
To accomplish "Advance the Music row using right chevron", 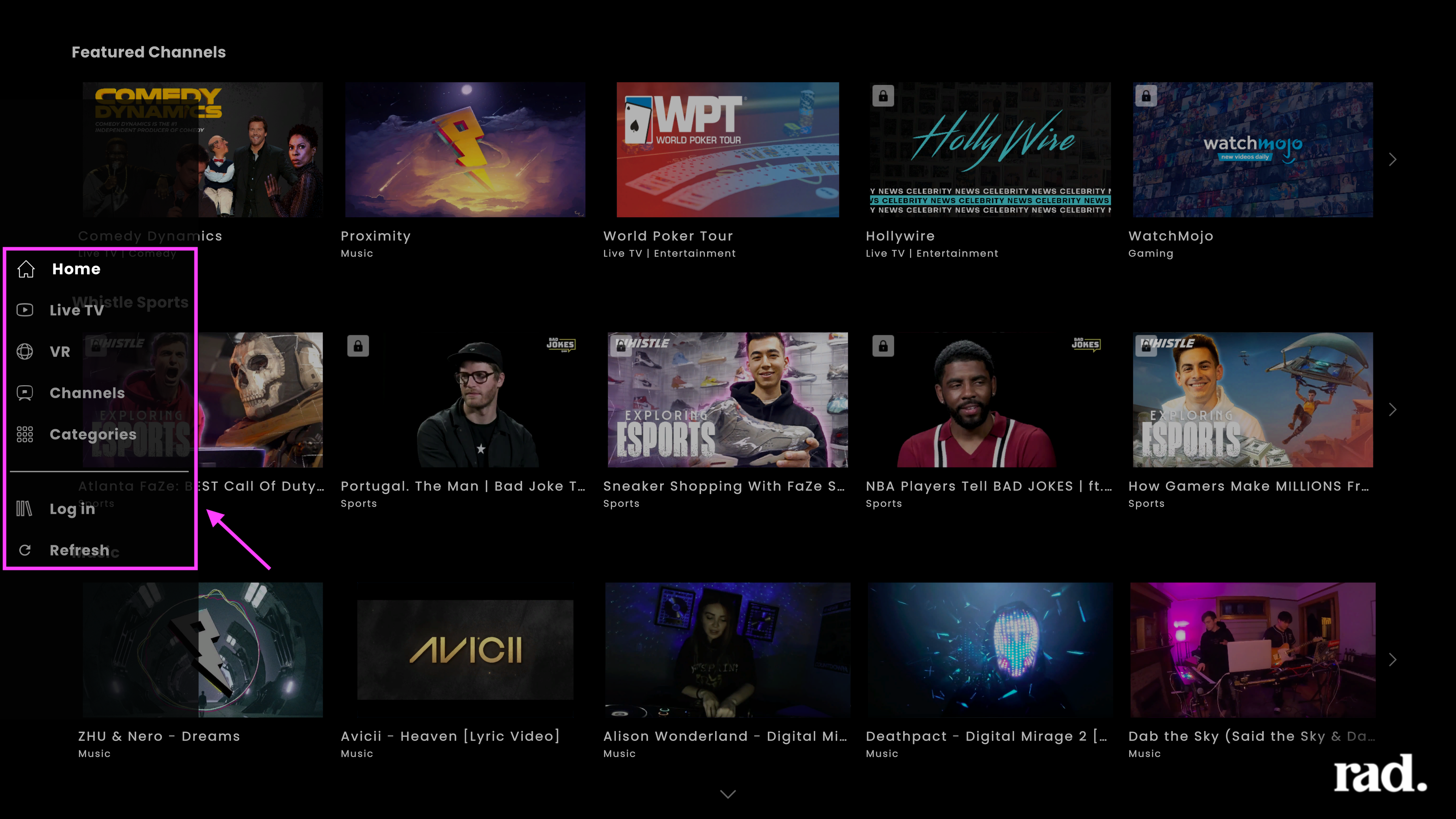I will point(1393,660).
